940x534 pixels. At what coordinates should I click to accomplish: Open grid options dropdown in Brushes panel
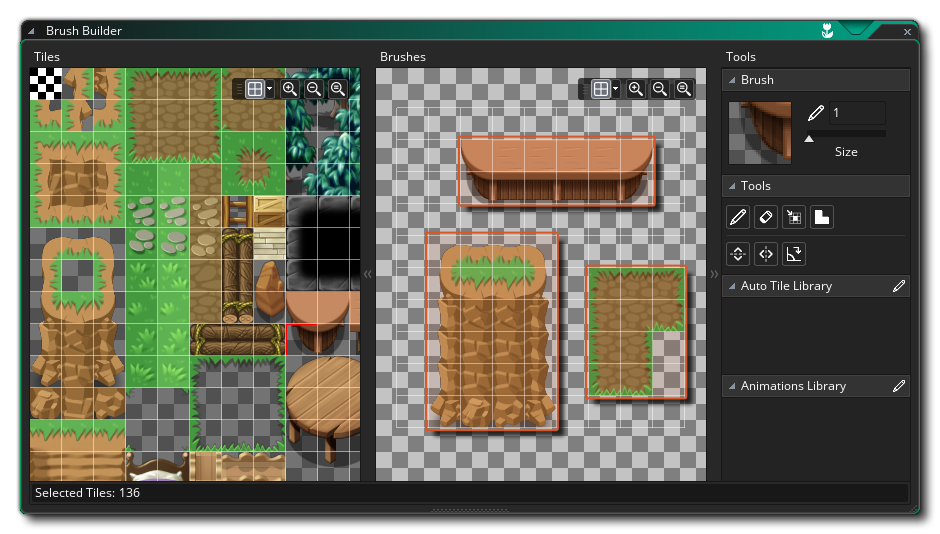(x=616, y=89)
